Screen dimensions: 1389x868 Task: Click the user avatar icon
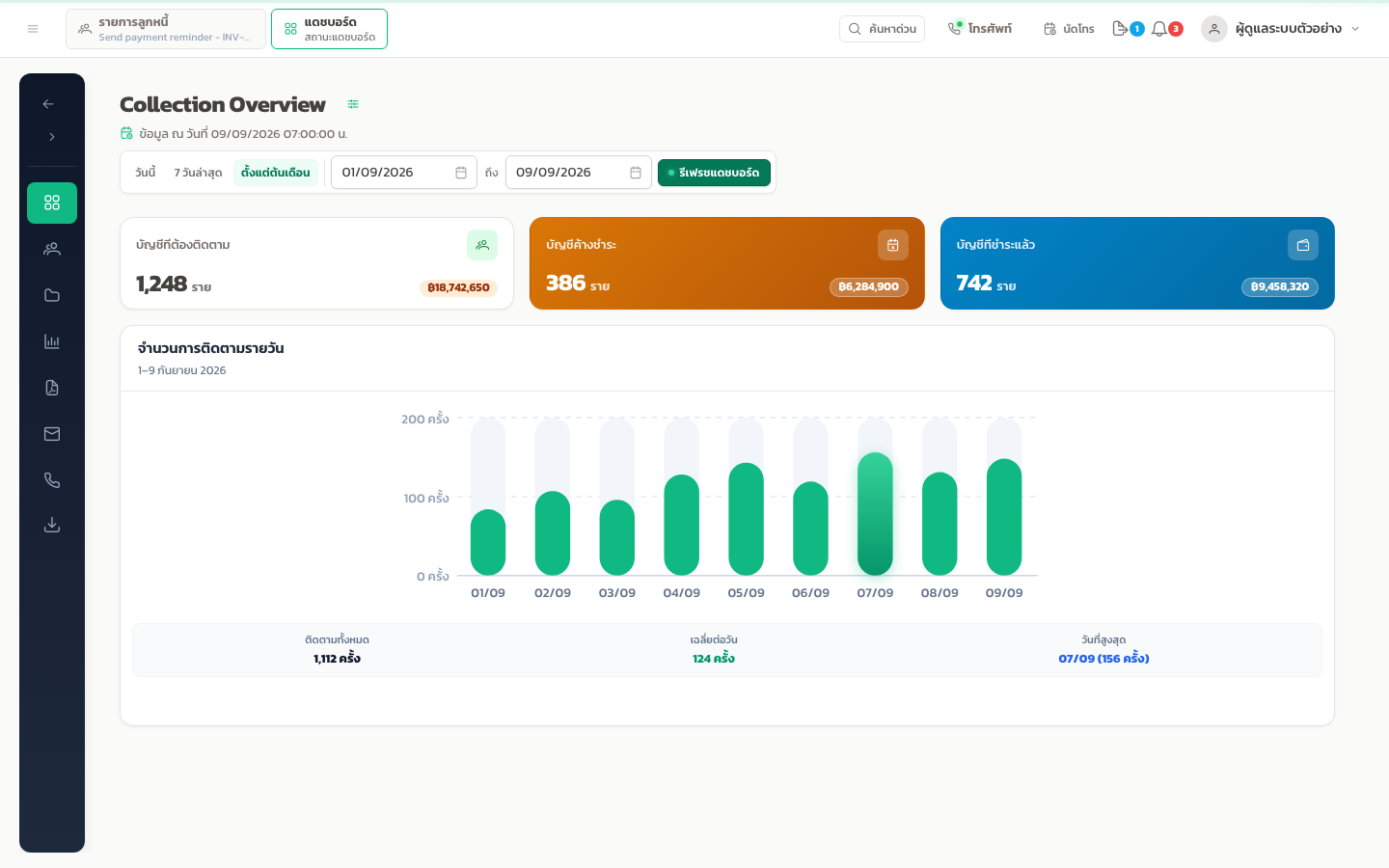(1214, 29)
